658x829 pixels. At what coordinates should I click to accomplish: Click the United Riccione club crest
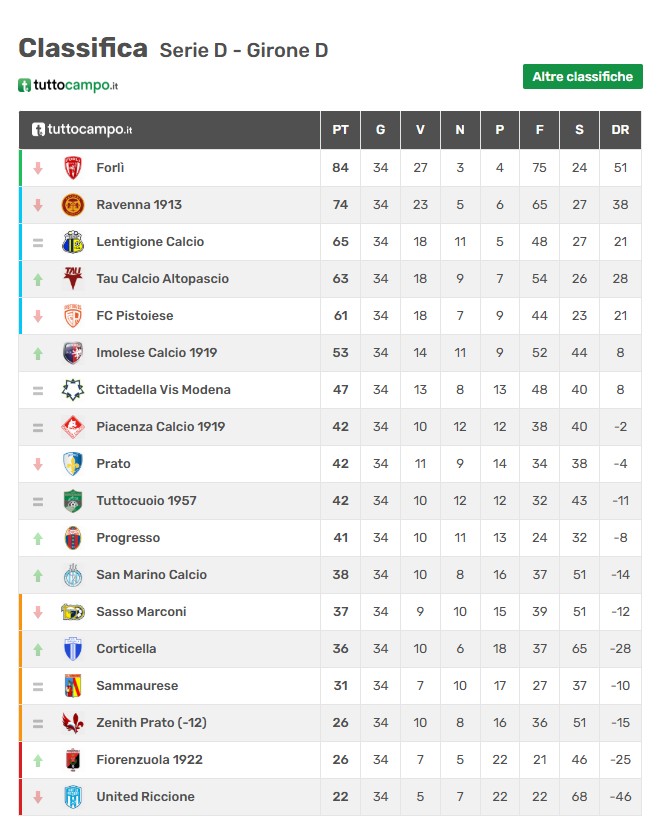[x=73, y=797]
